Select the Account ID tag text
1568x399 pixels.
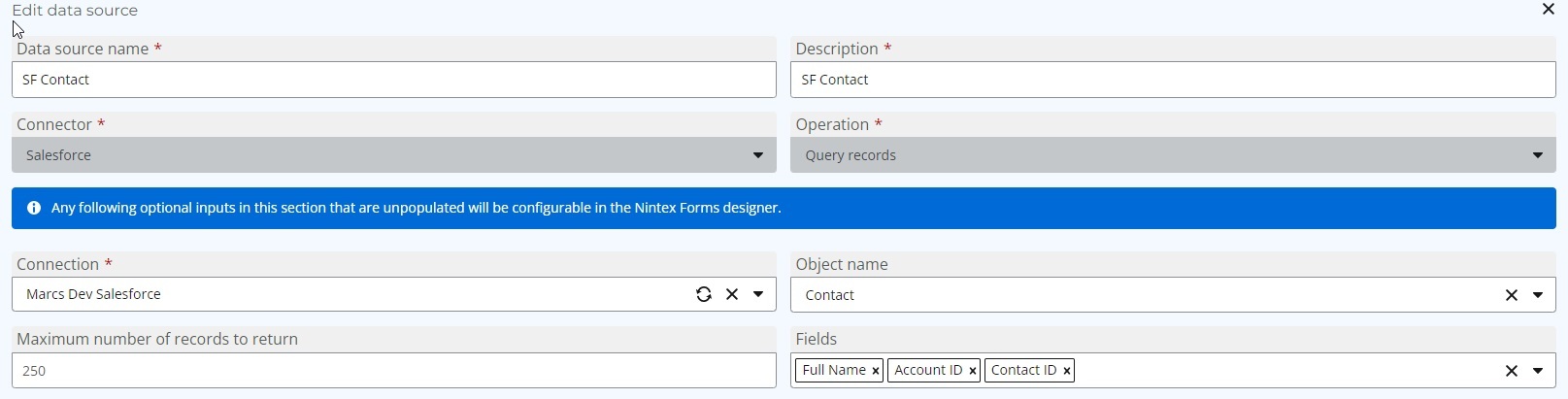pos(928,370)
